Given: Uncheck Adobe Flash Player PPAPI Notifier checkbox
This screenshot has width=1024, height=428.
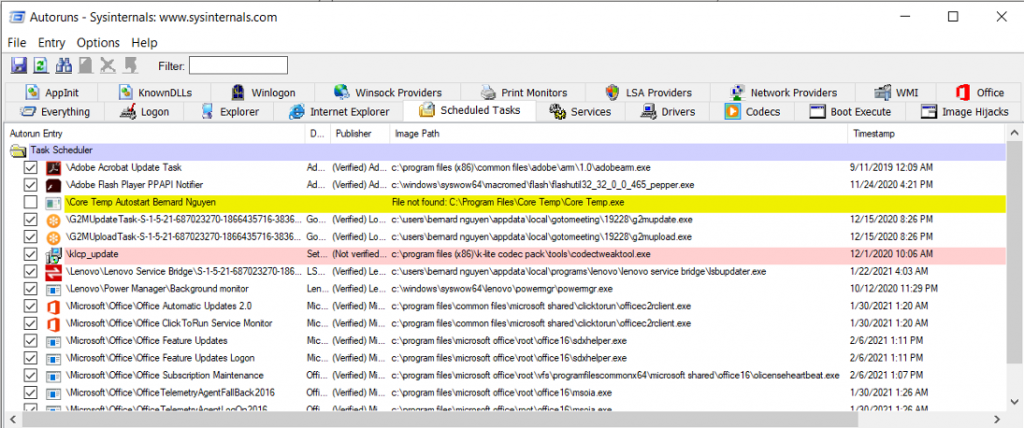Looking at the screenshot, I should click(x=29, y=185).
